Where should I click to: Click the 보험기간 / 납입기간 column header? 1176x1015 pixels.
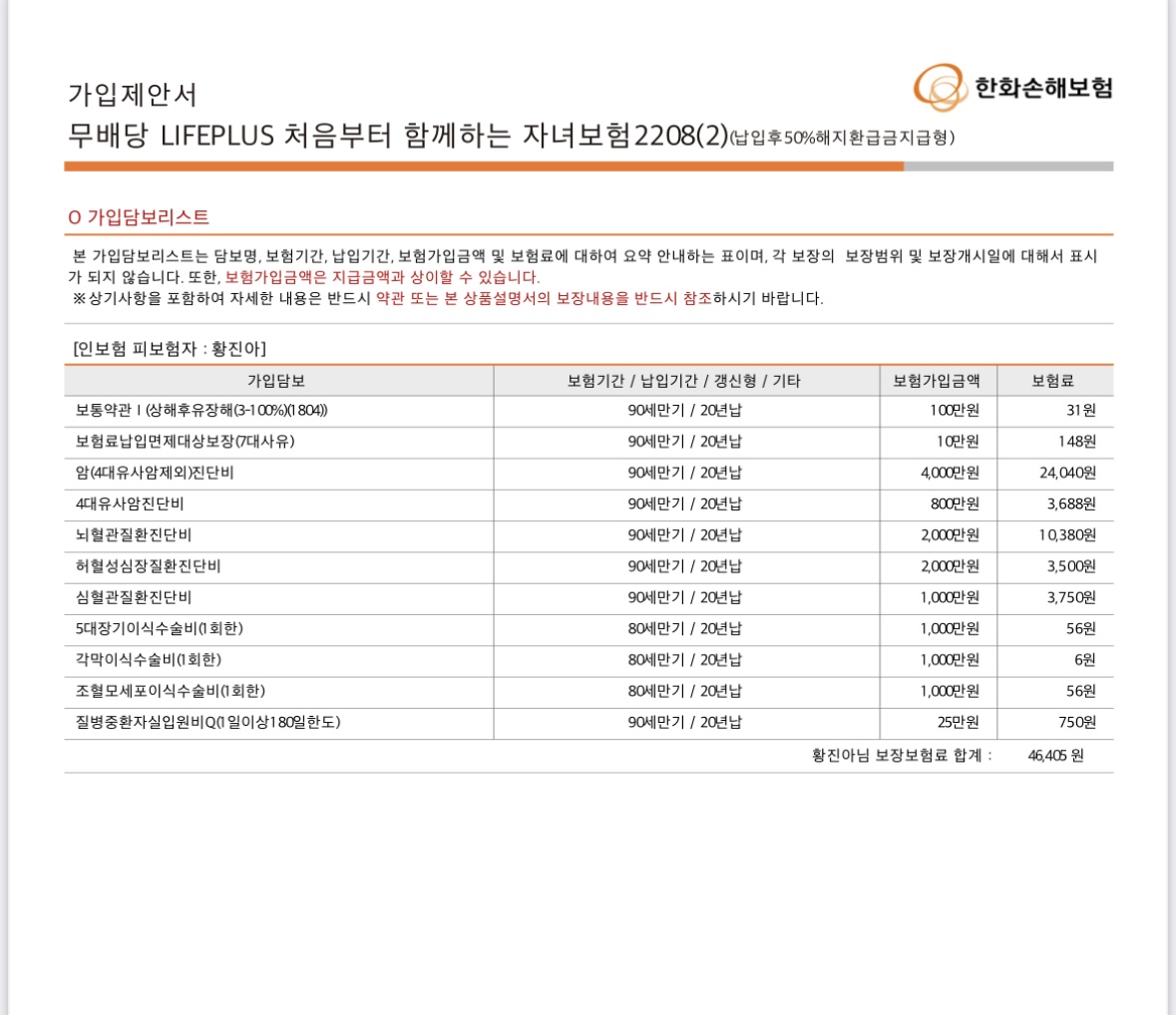684,381
